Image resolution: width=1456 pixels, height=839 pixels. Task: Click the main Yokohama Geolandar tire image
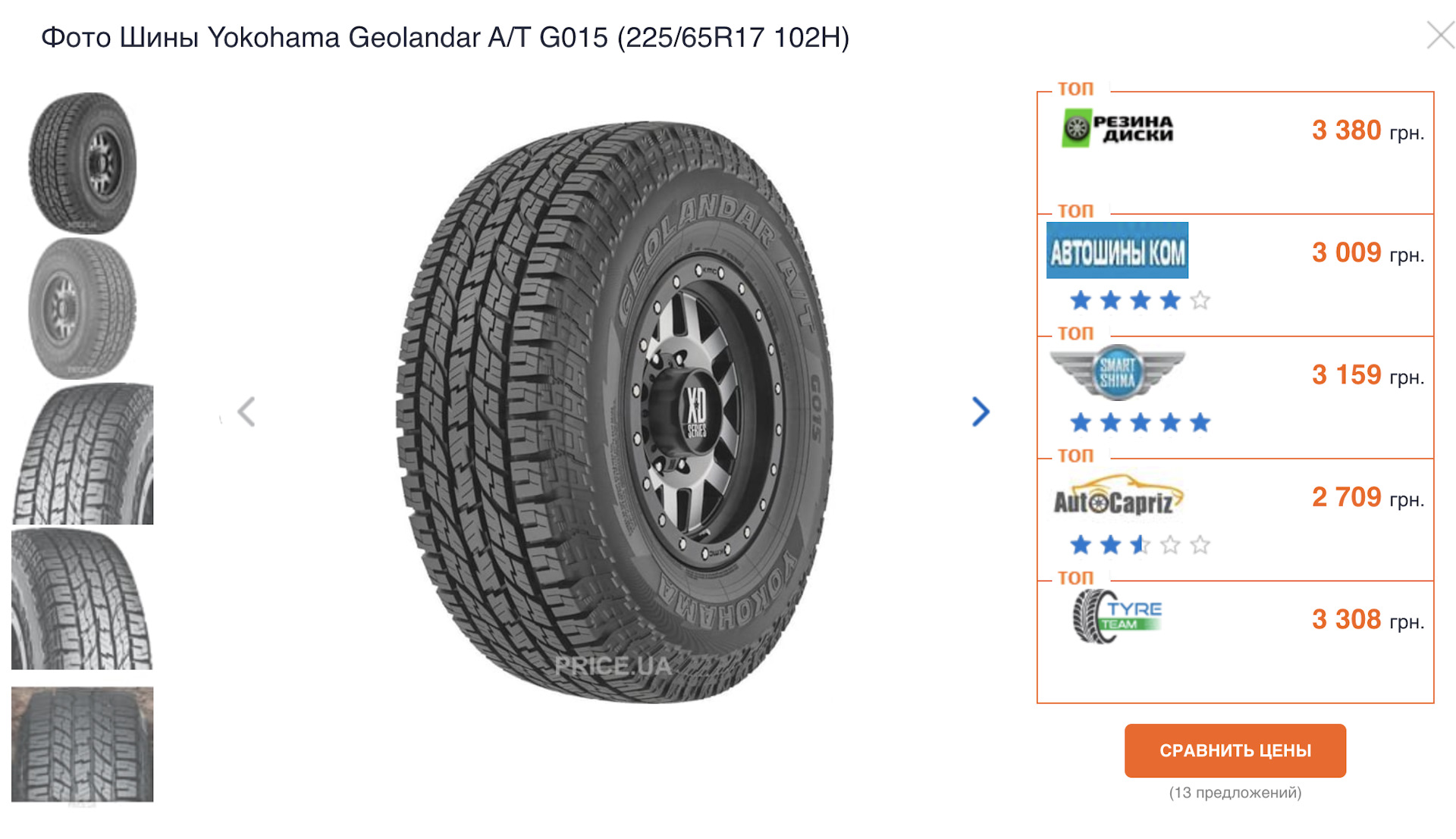pos(615,412)
